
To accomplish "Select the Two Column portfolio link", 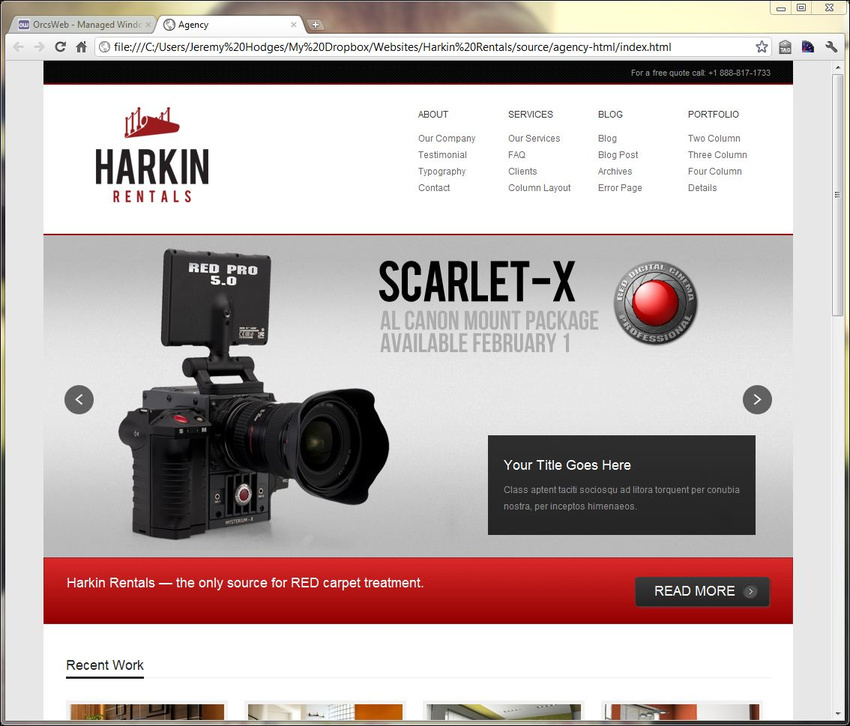I will [x=714, y=138].
